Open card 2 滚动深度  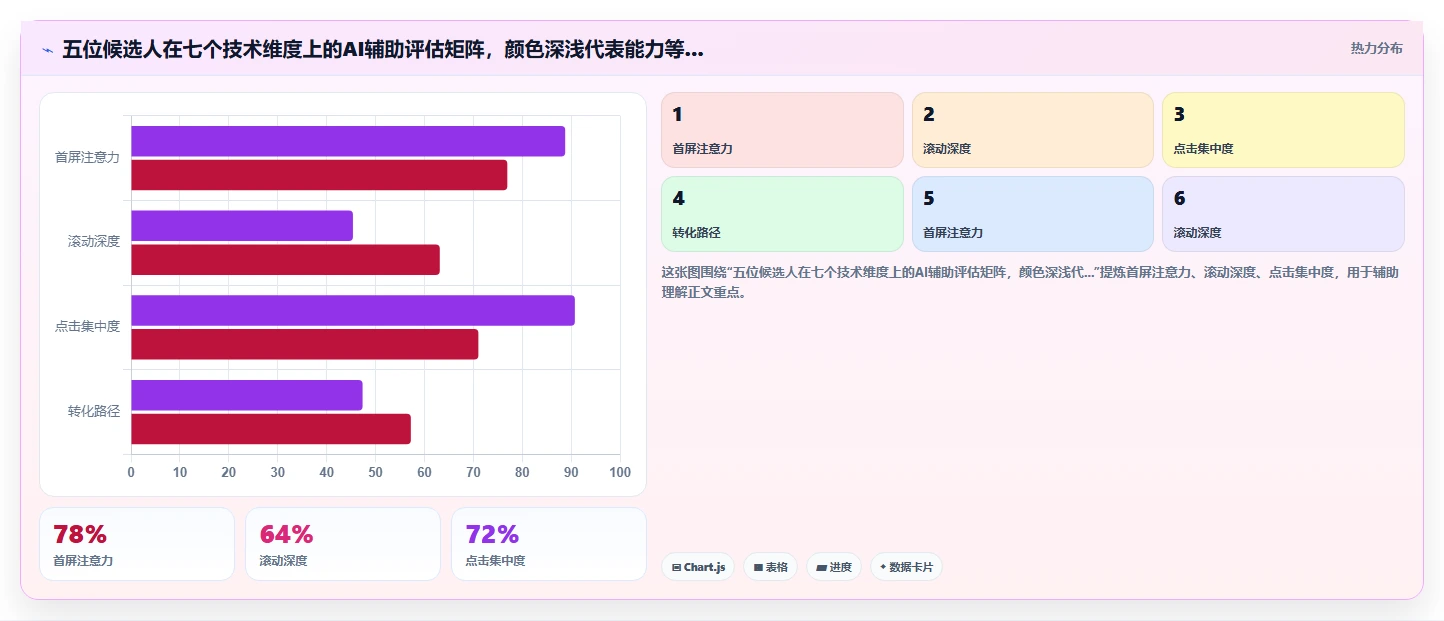click(x=1033, y=130)
